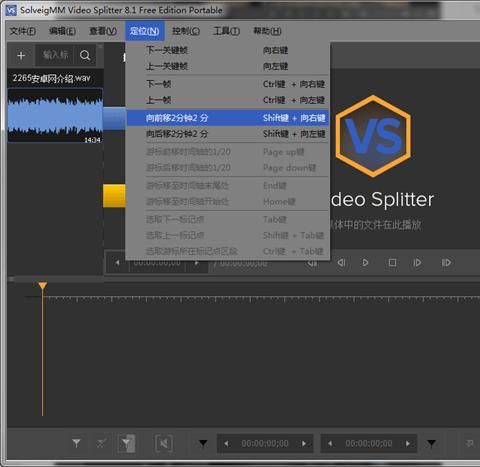Step forward one frame in the player
Screen dimensions: 480x467
click(417, 263)
